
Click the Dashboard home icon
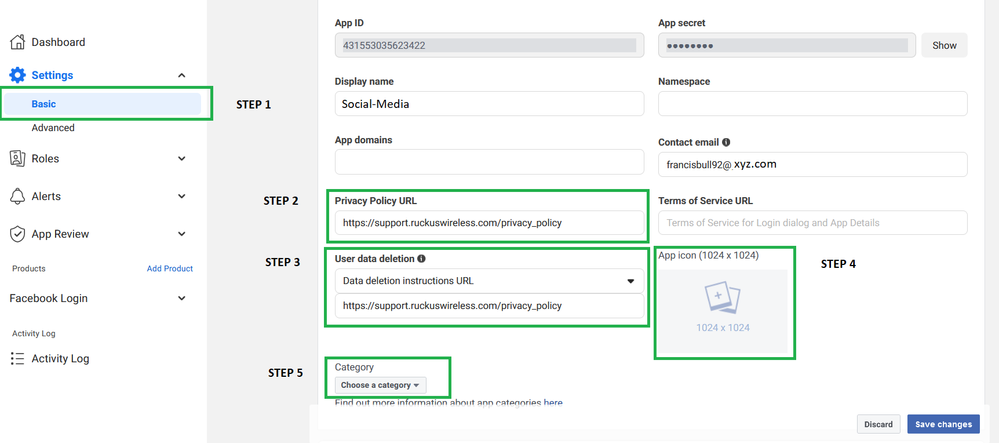17,42
